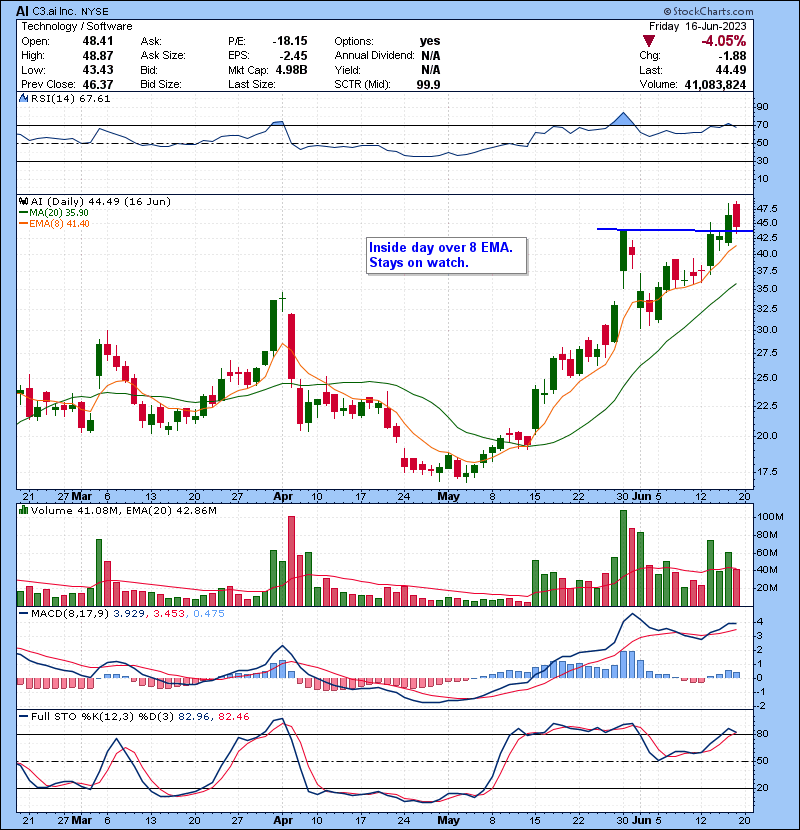Select the Chg value -1.88

pos(732,55)
